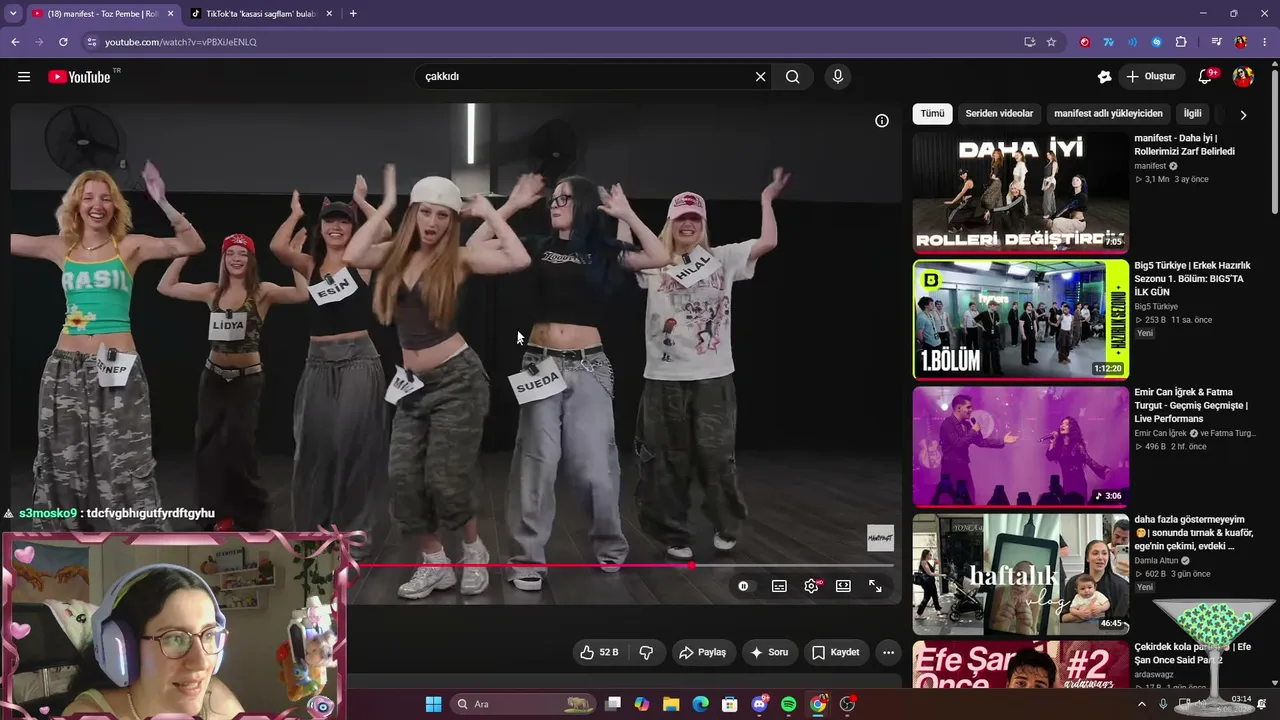This screenshot has width=1280, height=720.
Task: Select the Seriden videolar chip
Action: (999, 114)
